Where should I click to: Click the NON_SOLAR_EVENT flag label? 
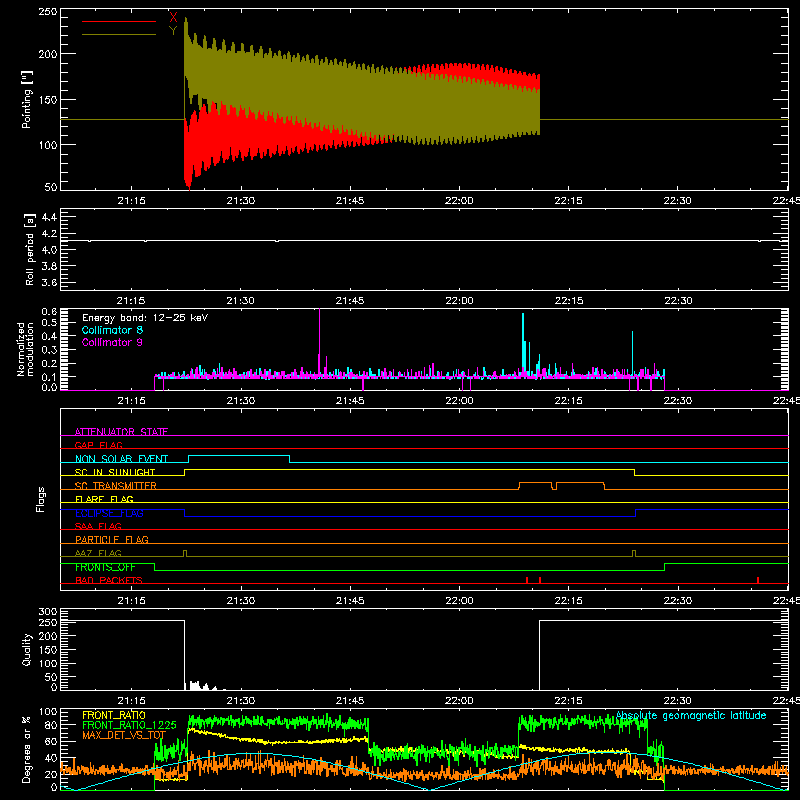[121, 459]
